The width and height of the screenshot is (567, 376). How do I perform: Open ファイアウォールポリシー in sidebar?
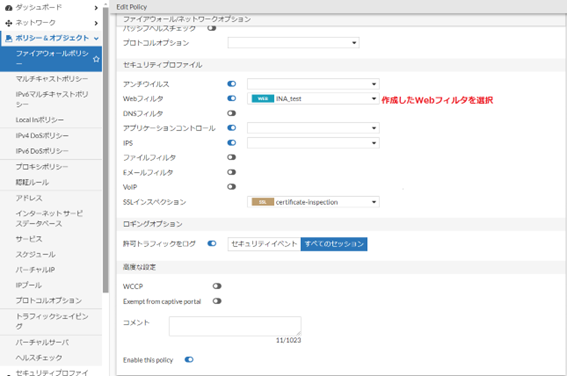[51, 59]
